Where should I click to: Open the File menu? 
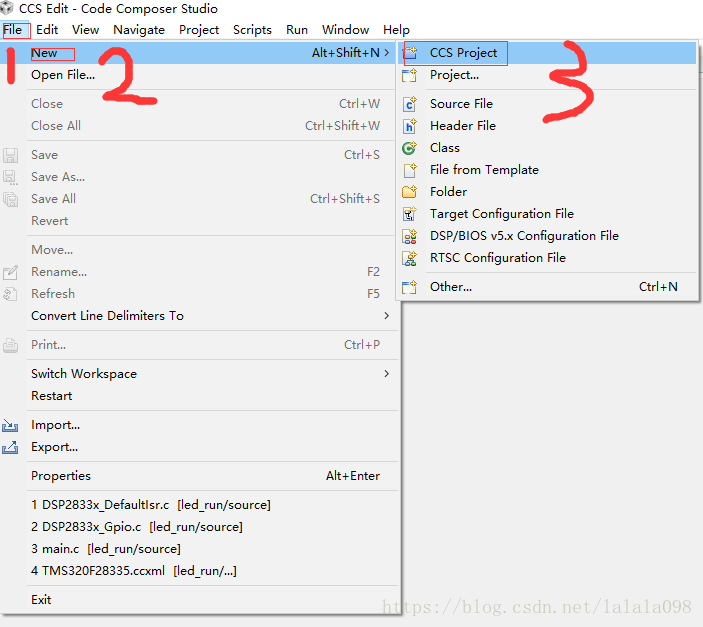click(x=13, y=30)
